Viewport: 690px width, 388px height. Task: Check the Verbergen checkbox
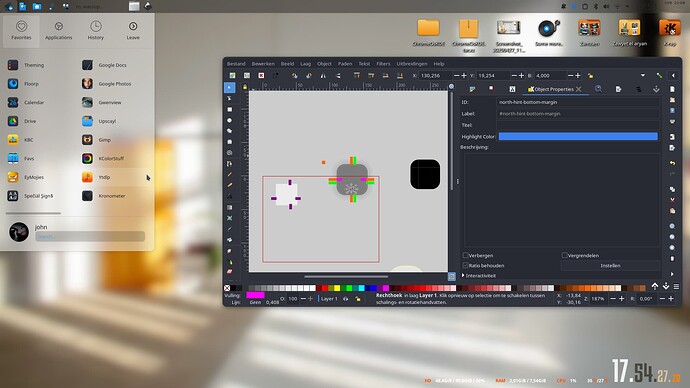tap(465, 255)
